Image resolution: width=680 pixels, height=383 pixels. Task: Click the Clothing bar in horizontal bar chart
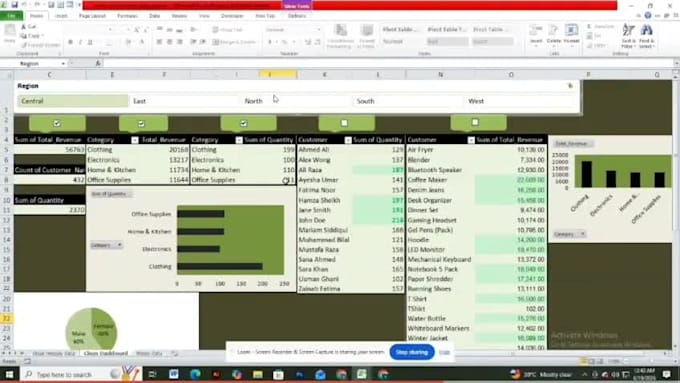point(220,266)
